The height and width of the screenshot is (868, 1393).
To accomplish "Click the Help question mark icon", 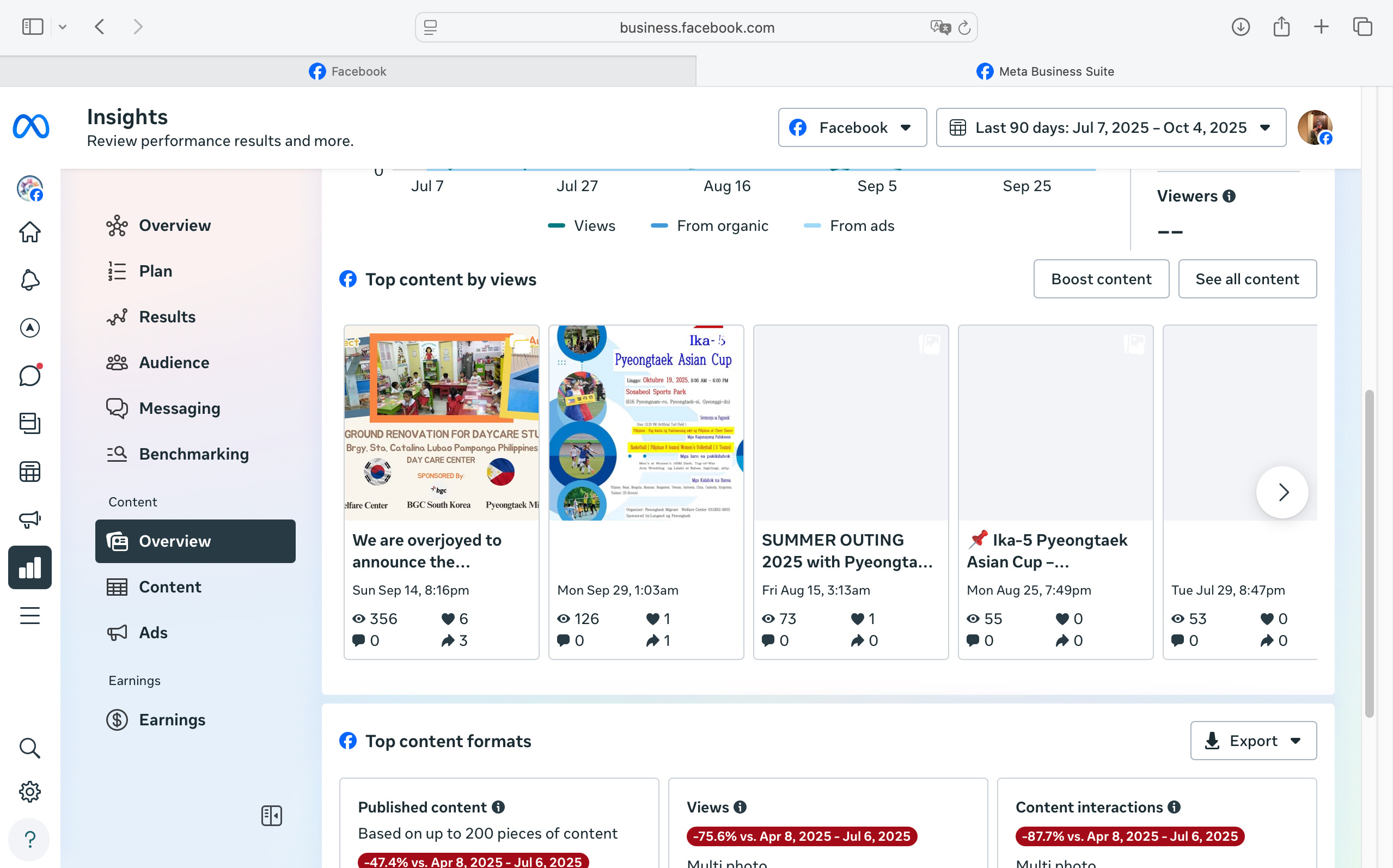I will [x=30, y=839].
